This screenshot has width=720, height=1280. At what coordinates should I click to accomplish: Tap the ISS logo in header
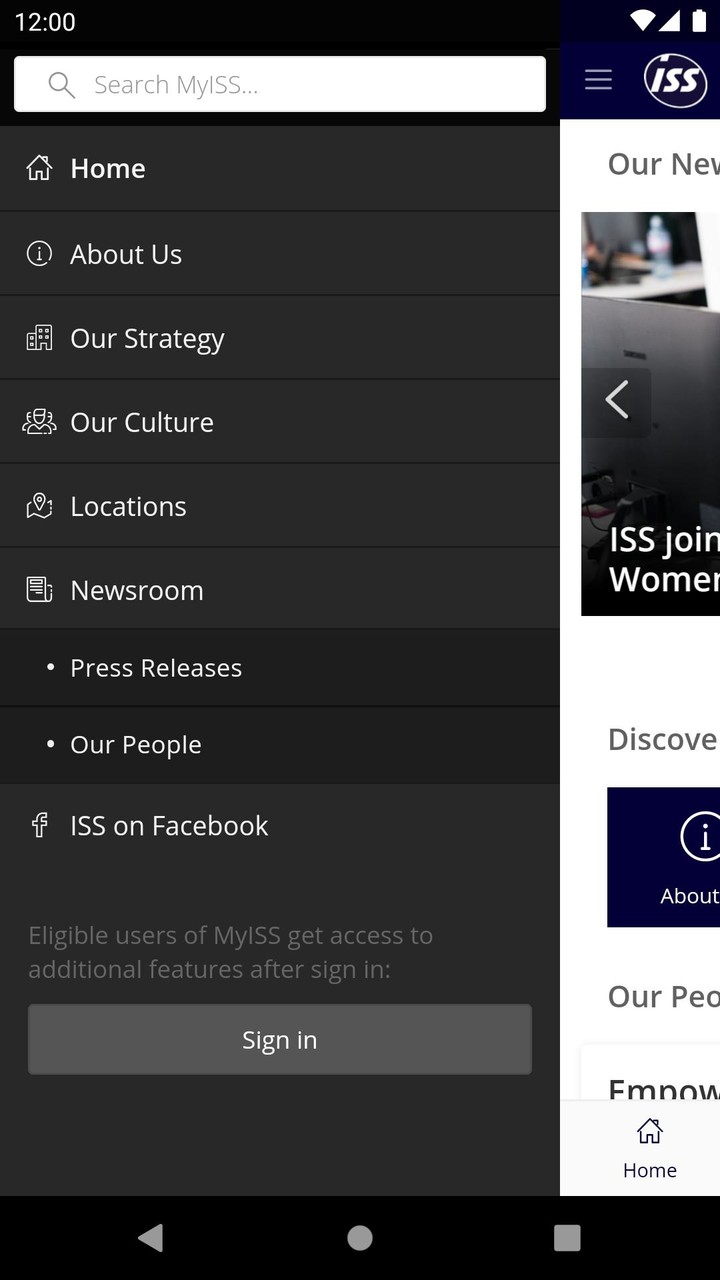pyautogui.click(x=675, y=80)
